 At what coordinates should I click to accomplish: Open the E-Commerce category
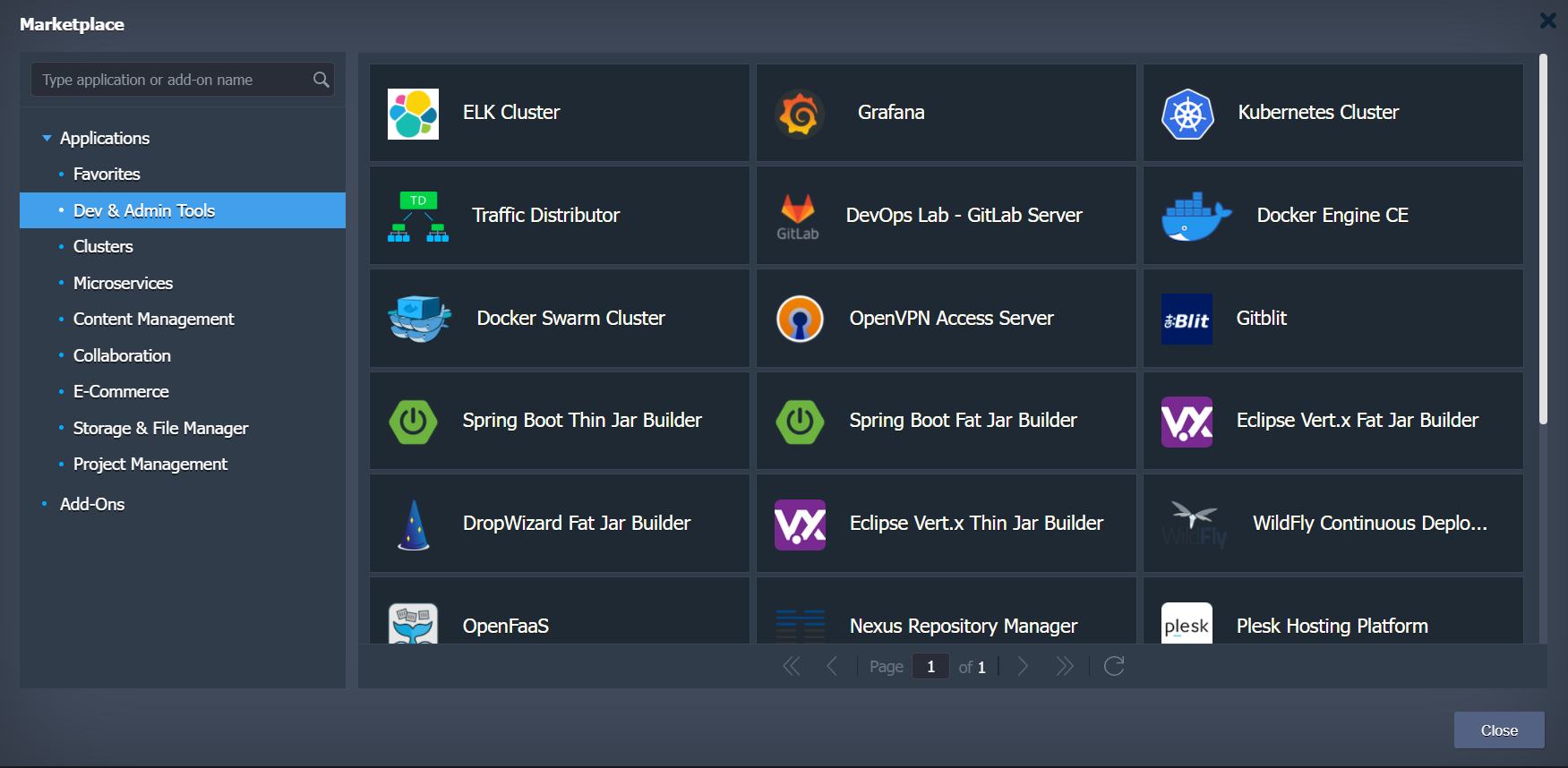coord(121,391)
